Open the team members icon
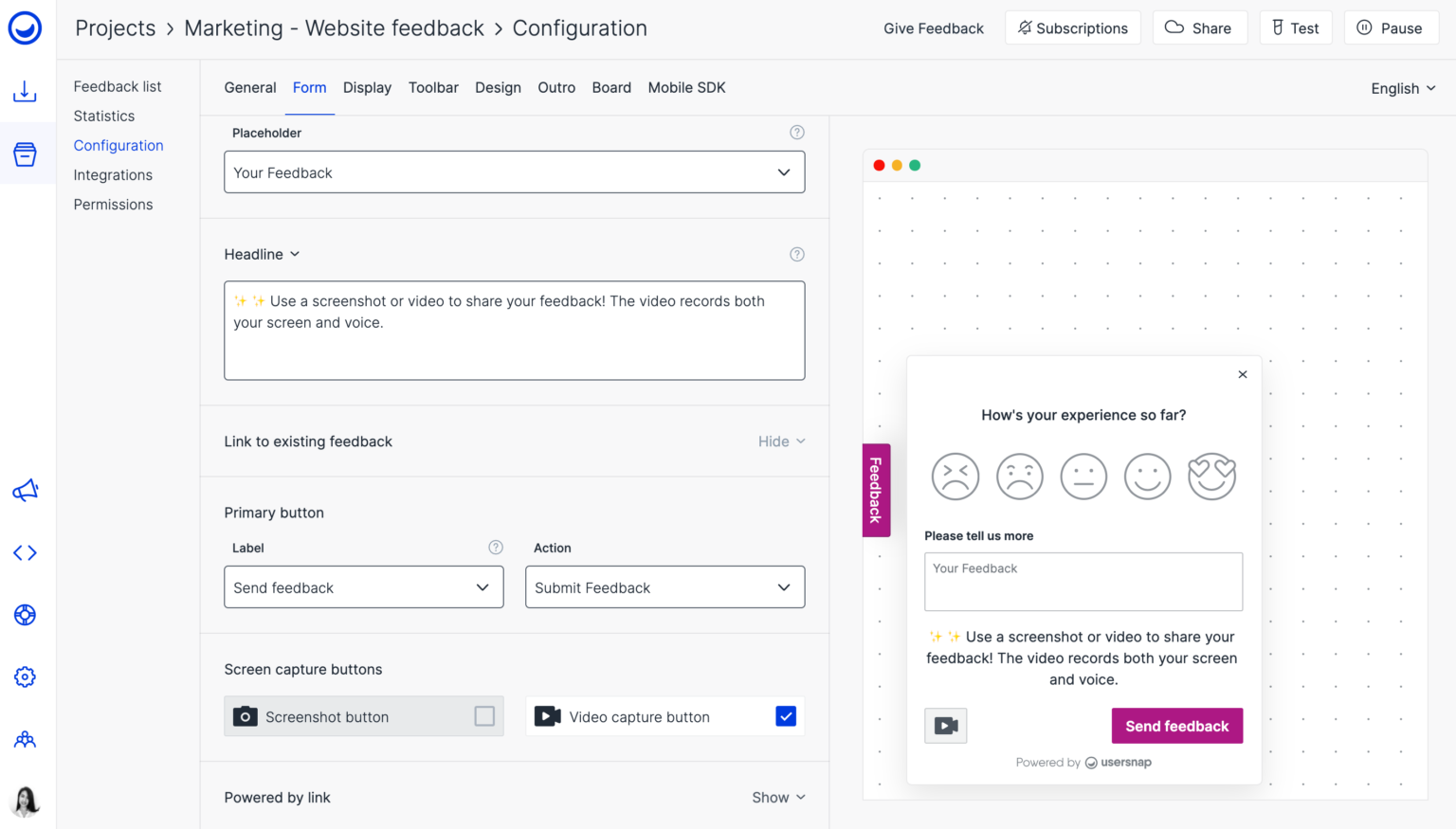Viewport: 1456px width, 829px height. point(25,740)
